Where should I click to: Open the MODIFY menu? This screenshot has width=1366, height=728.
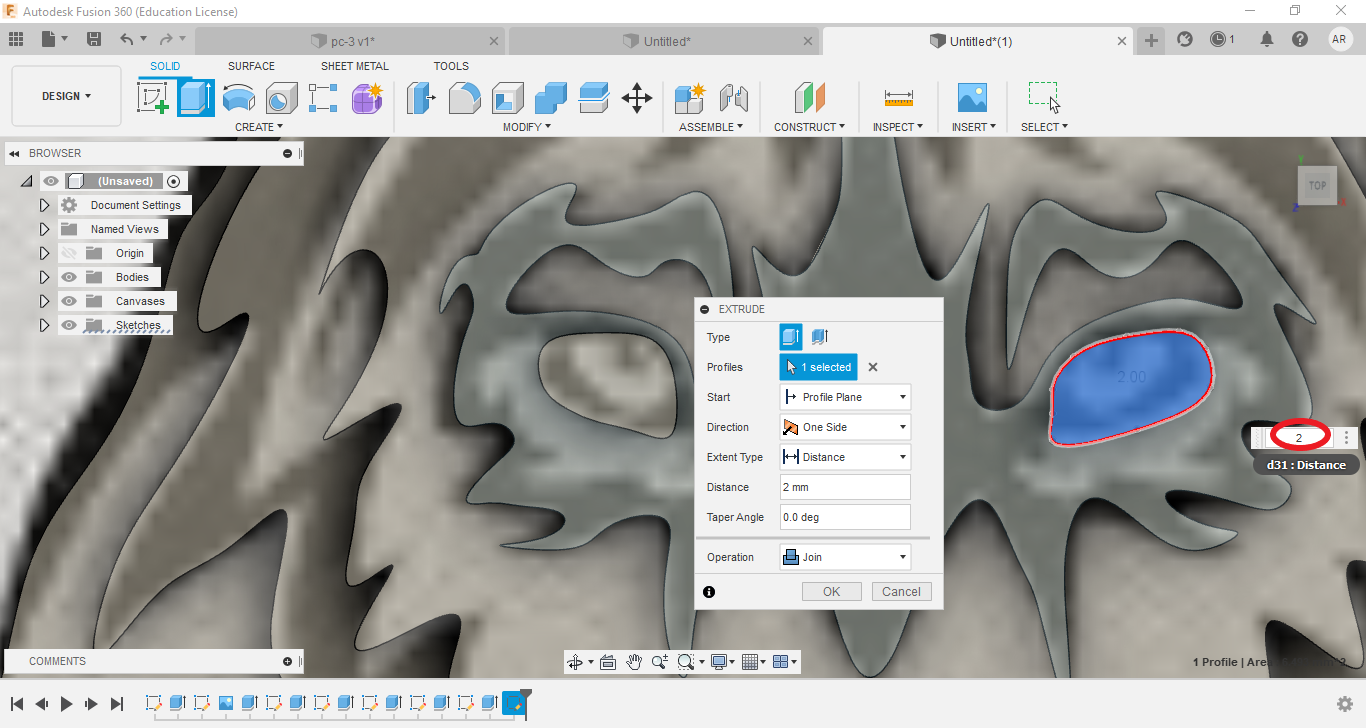point(526,127)
